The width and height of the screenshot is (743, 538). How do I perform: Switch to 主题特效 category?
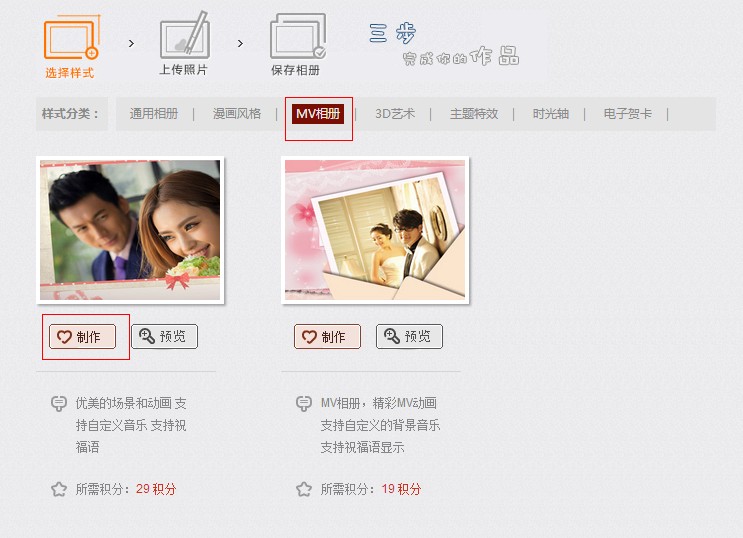474,114
